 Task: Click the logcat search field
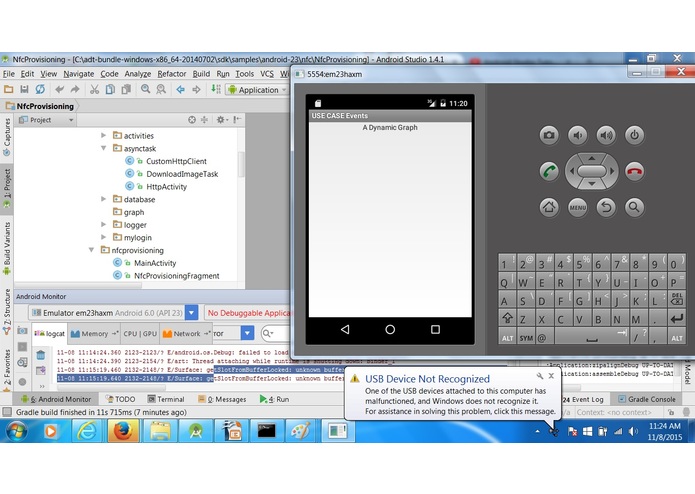[275, 333]
